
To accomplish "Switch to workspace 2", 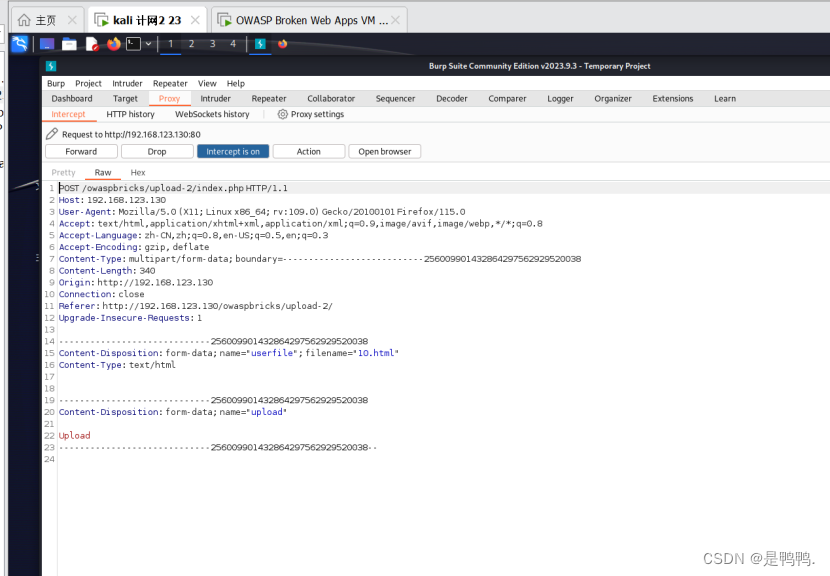I will (x=192, y=44).
